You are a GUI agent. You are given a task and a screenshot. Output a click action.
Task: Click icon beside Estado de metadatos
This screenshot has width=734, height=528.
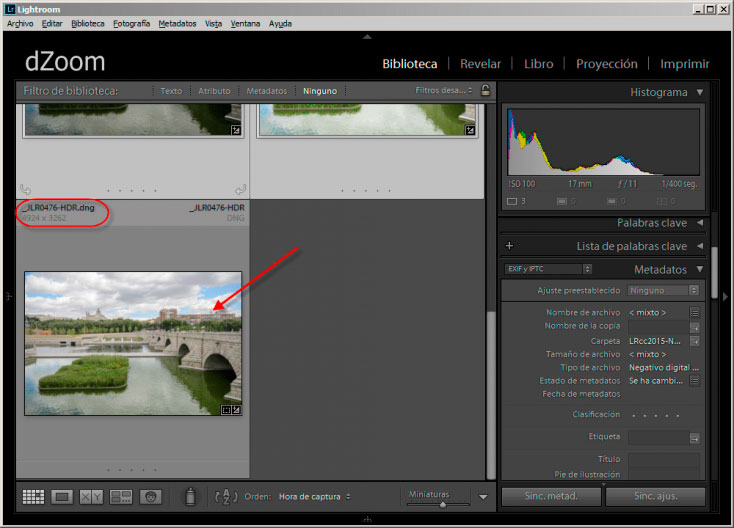point(695,381)
